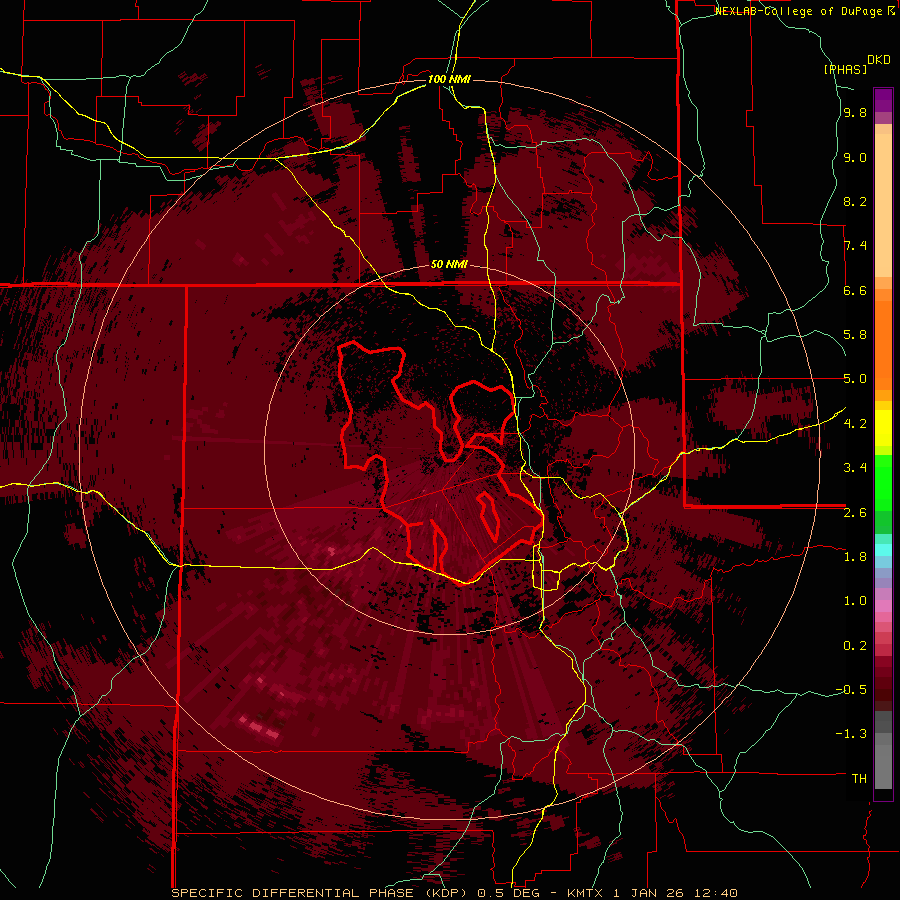Click the KMTX station identifier in the caption

click(587, 893)
